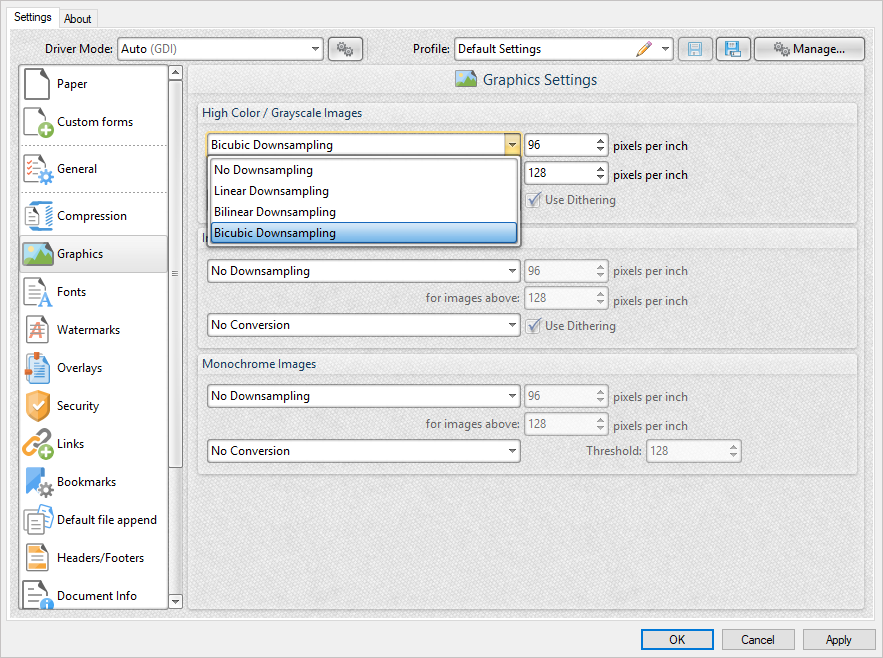Screen dimensions: 883x658
Task: Click the OK button
Action: tap(677, 639)
